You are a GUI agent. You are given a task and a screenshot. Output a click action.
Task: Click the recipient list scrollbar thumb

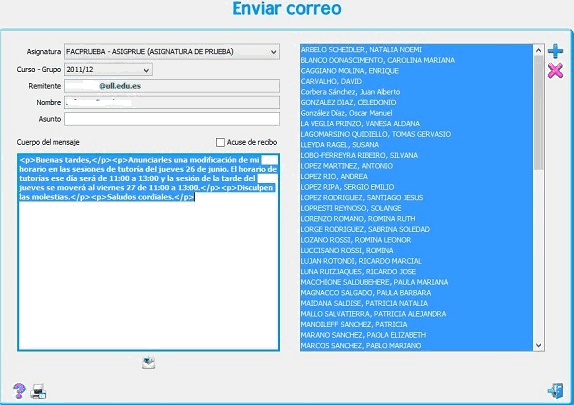538,113
